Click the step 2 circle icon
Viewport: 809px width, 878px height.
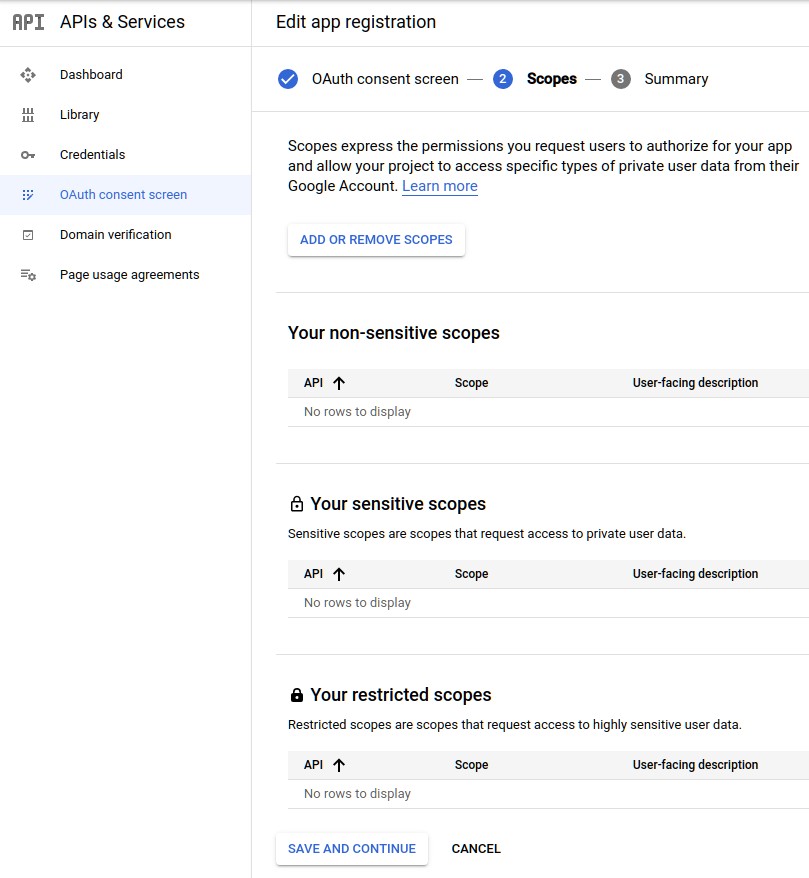503,79
